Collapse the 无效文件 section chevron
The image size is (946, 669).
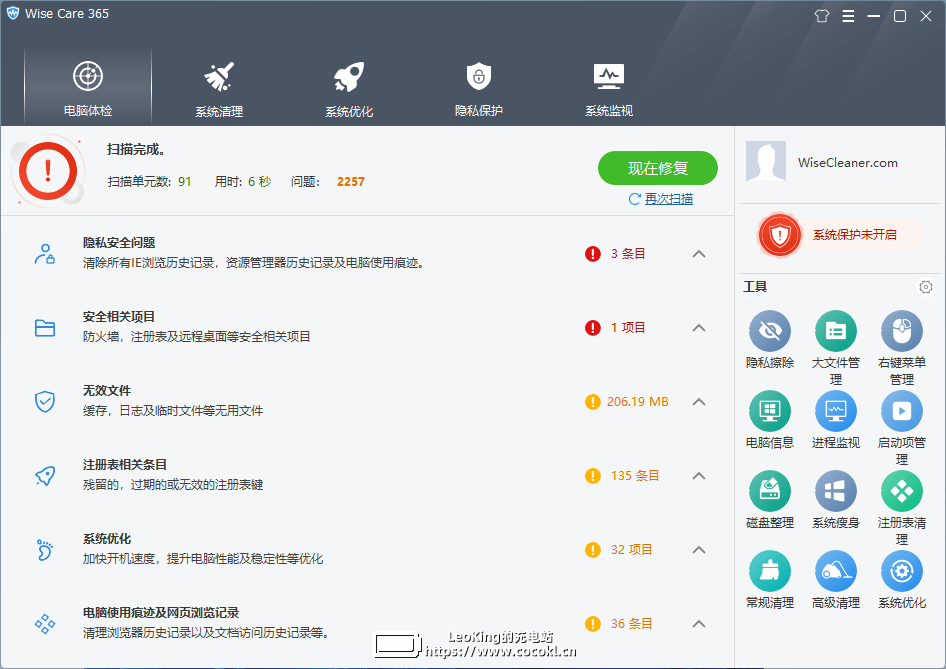[x=699, y=402]
